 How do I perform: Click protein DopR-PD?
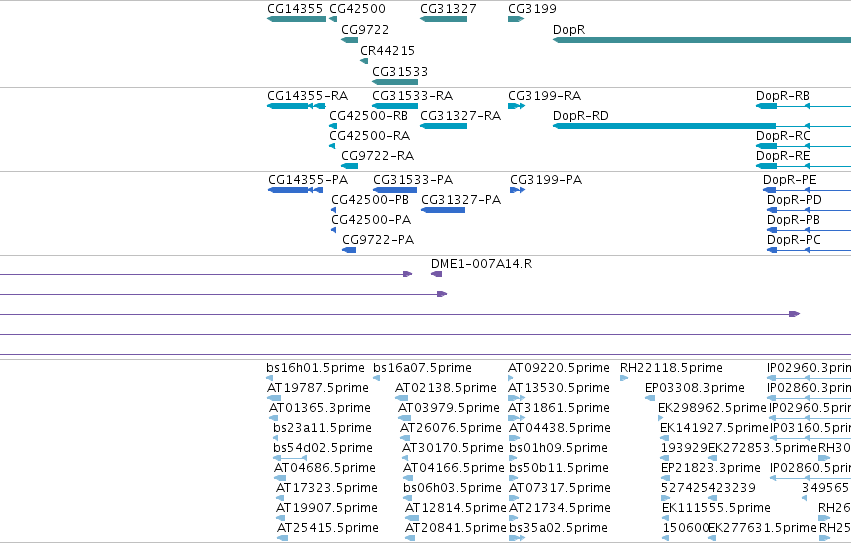(809, 210)
